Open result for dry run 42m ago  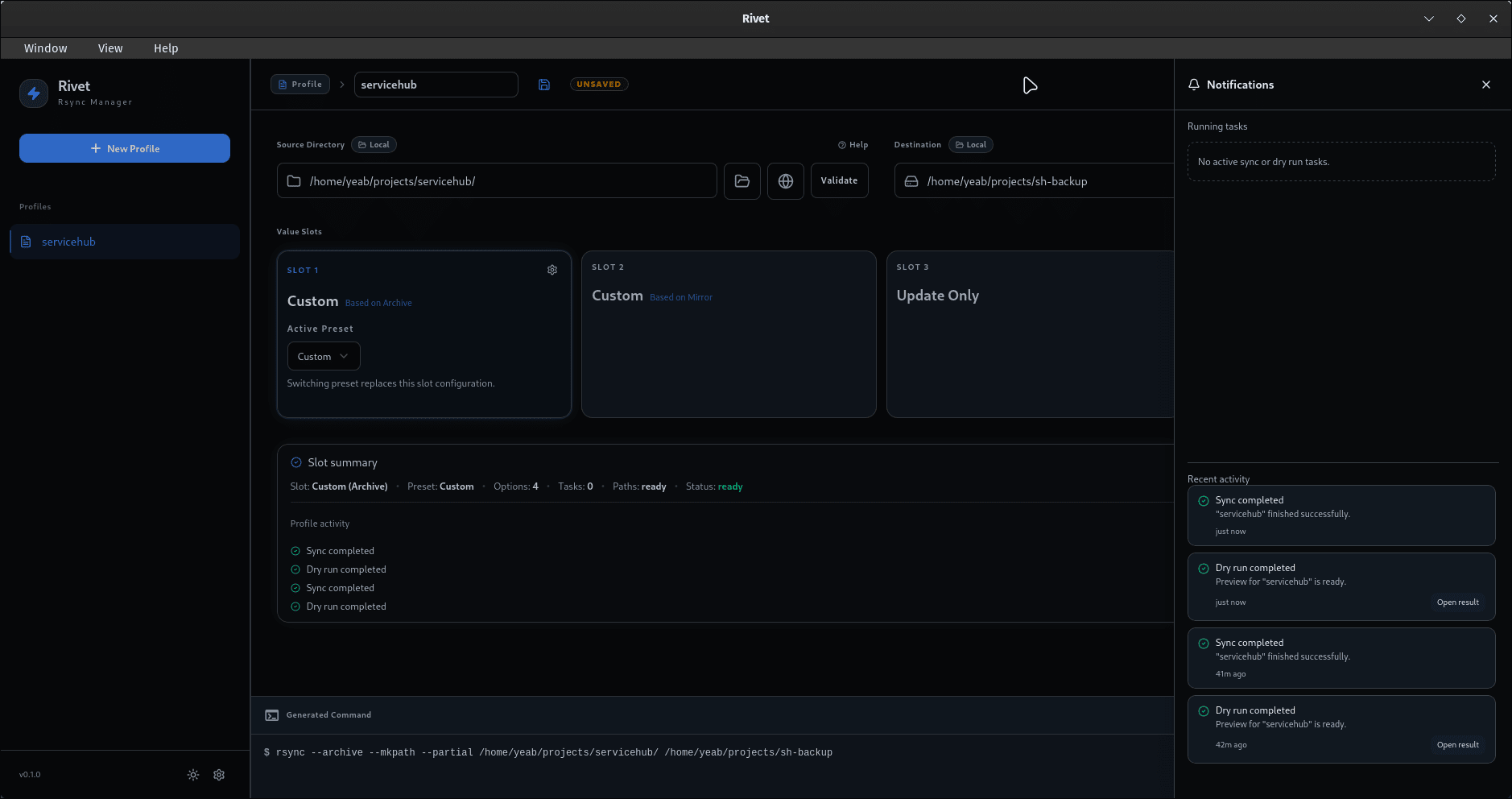(1457, 745)
